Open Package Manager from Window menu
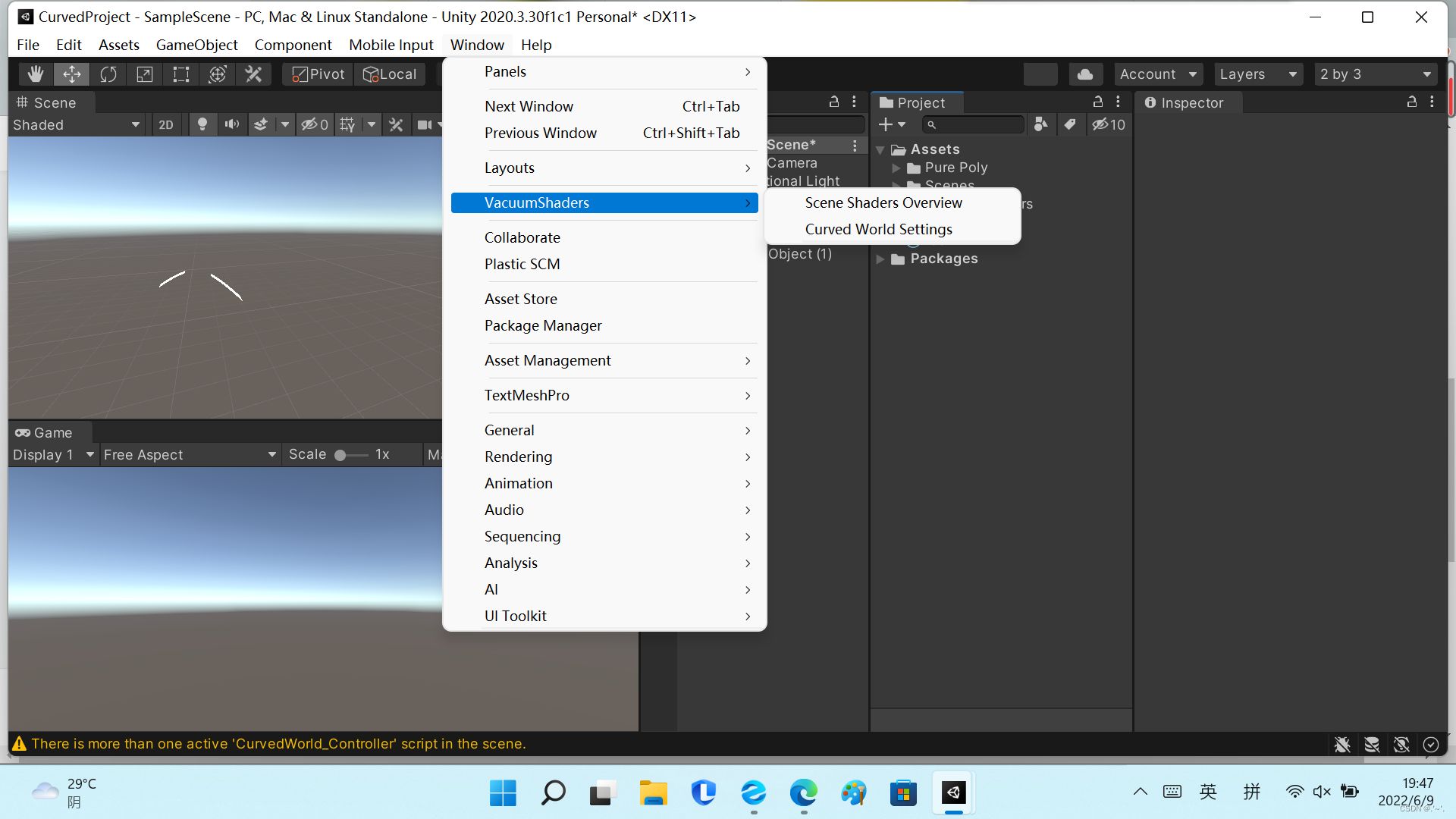The height and width of the screenshot is (819, 1456). pos(543,325)
